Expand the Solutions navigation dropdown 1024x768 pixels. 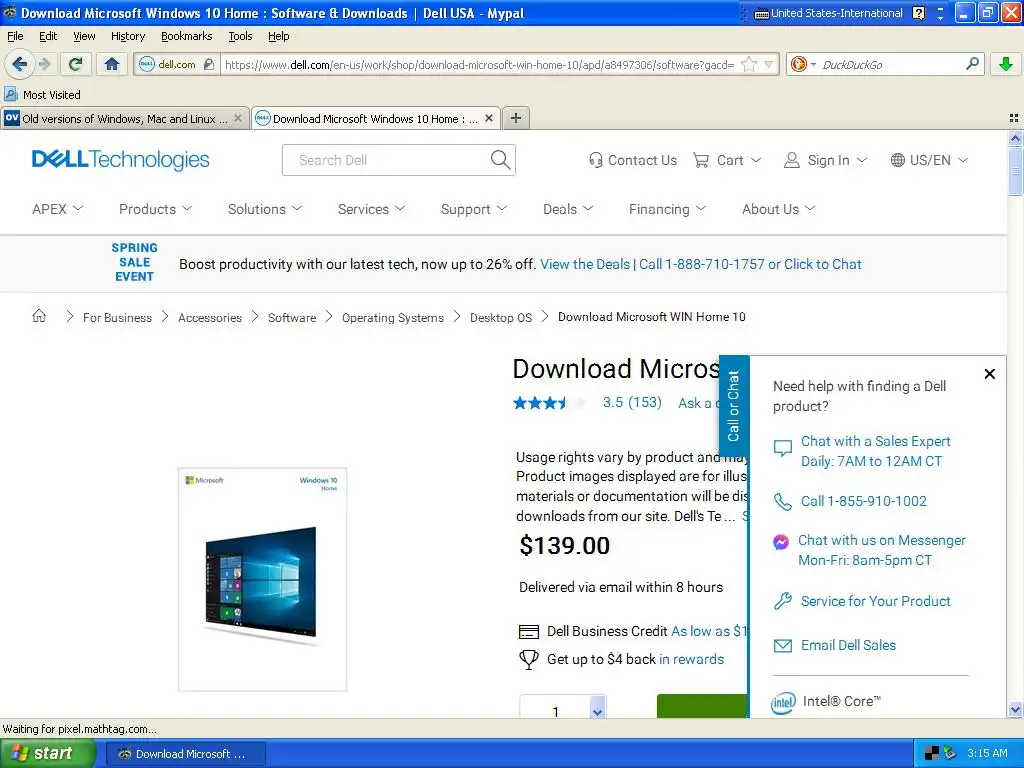(264, 209)
